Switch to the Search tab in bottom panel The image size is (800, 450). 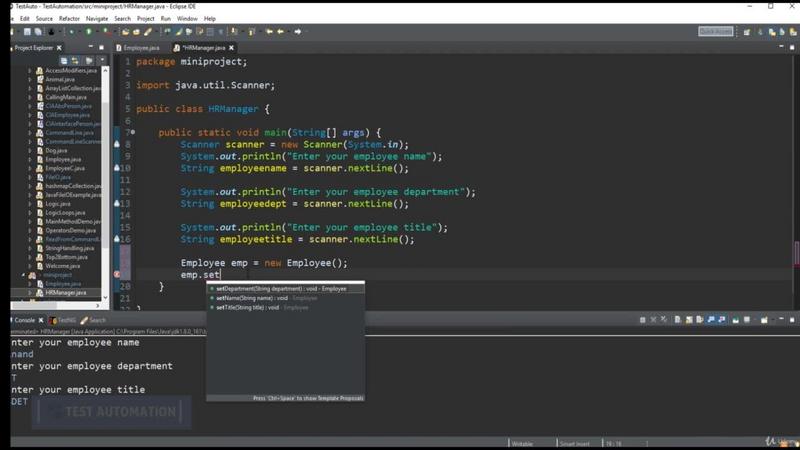[93, 320]
